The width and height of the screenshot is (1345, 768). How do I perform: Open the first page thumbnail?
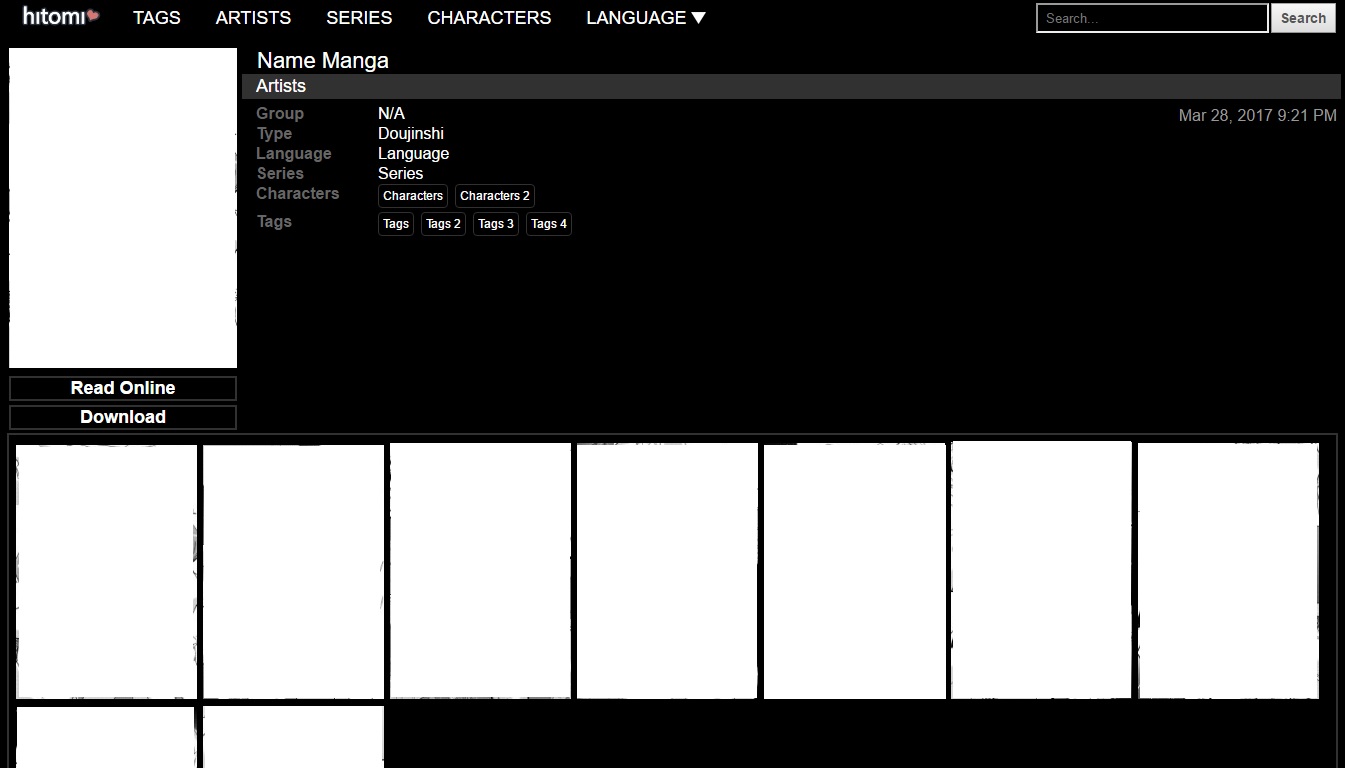(x=106, y=571)
